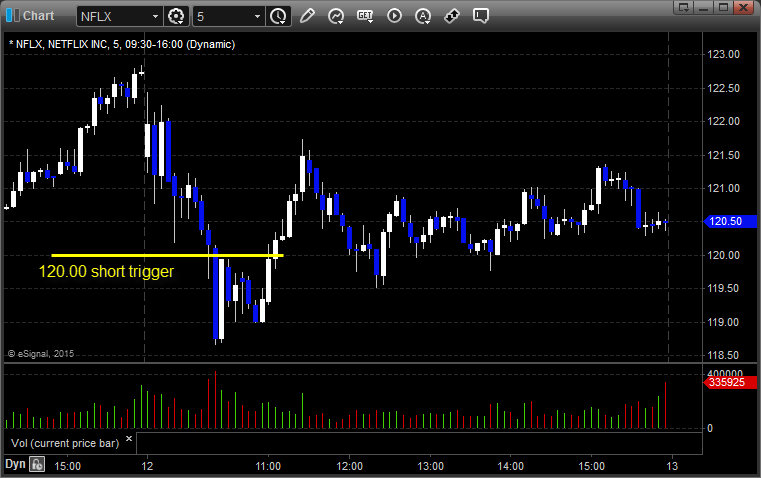
Task: Toggle the blue chart link bars
Action: (x=13, y=15)
